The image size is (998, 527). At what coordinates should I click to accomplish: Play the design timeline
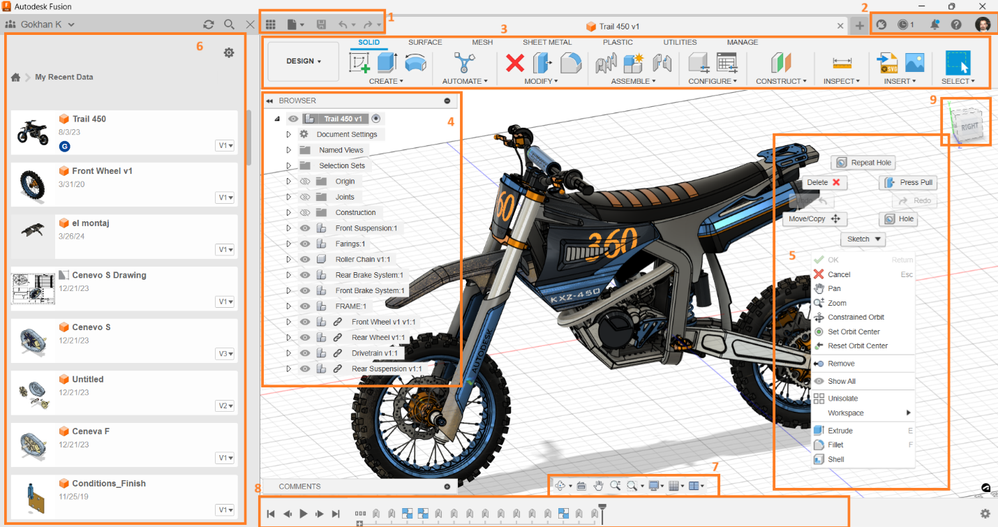[304, 514]
